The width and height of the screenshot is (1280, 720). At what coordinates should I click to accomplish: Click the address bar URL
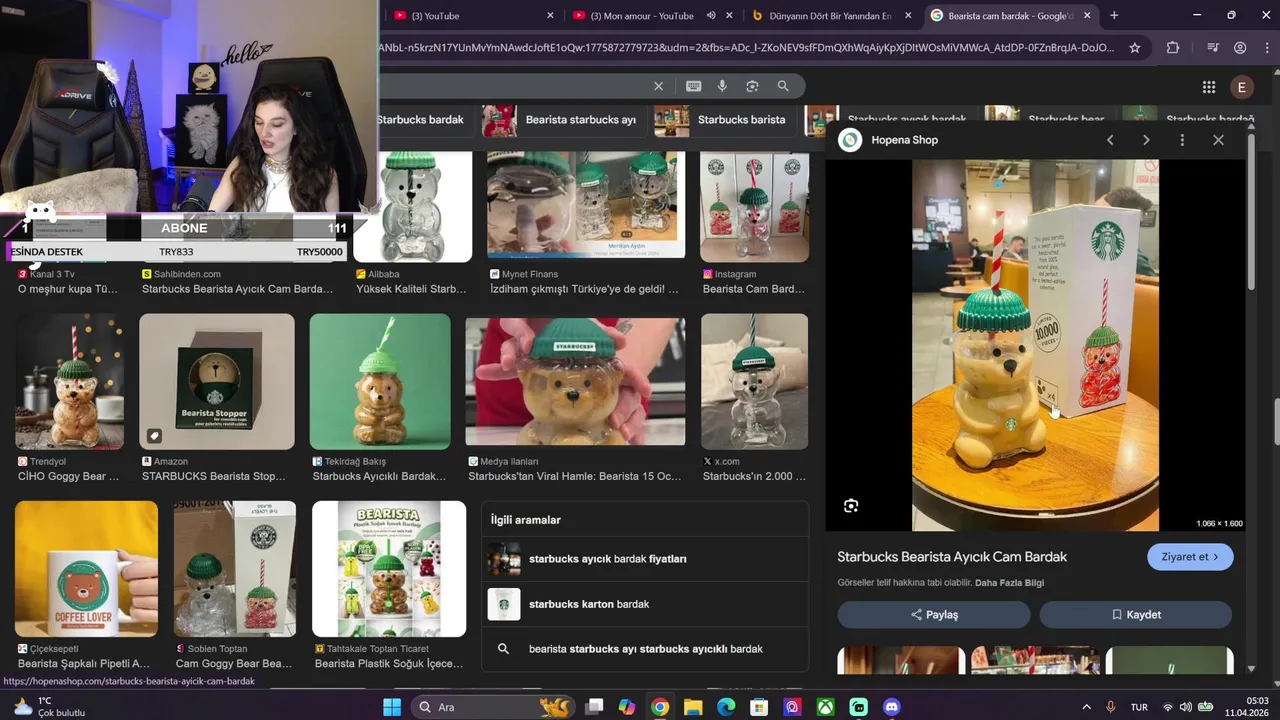pyautogui.click(x=746, y=47)
